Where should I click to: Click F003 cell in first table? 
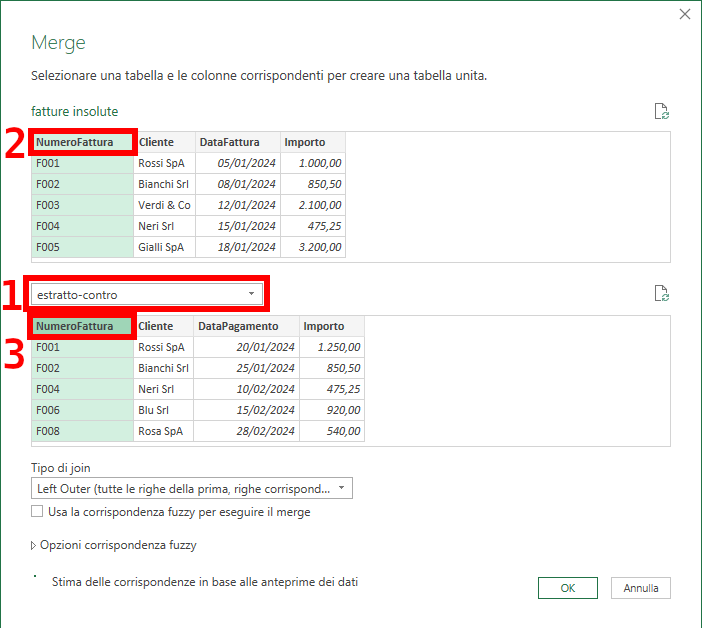[x=82, y=205]
